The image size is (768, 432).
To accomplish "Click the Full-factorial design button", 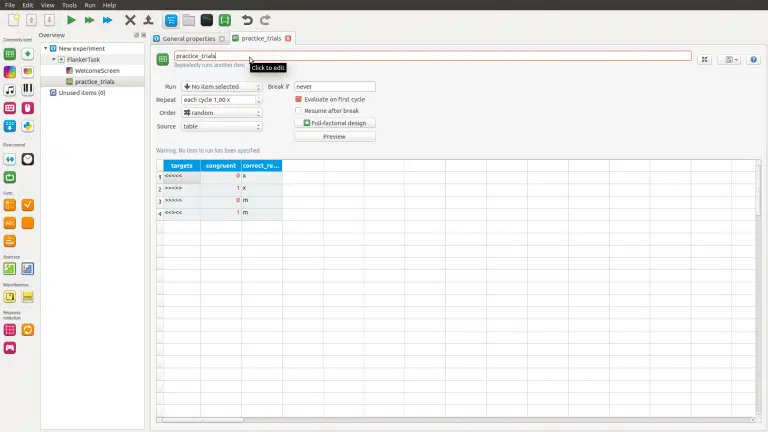I will click(335, 123).
